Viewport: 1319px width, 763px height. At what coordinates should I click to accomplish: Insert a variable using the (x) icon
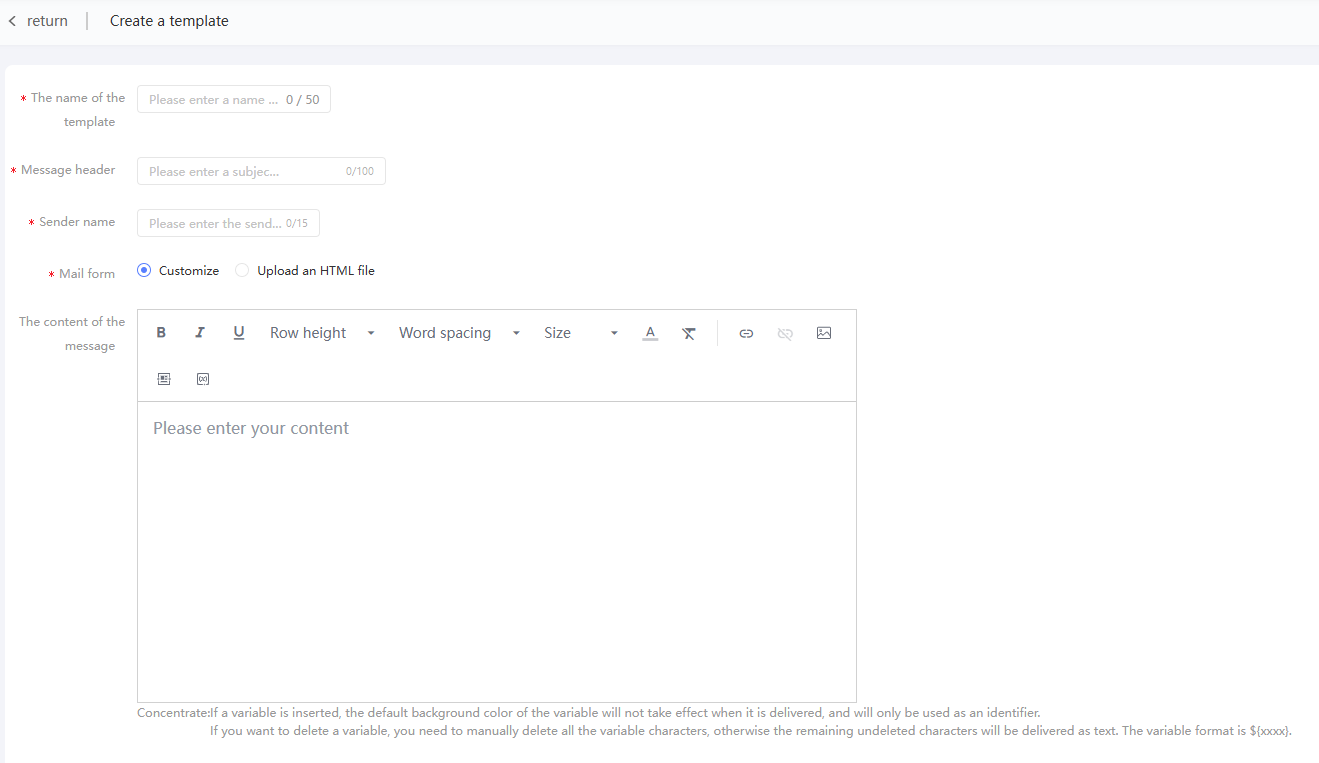coord(203,379)
